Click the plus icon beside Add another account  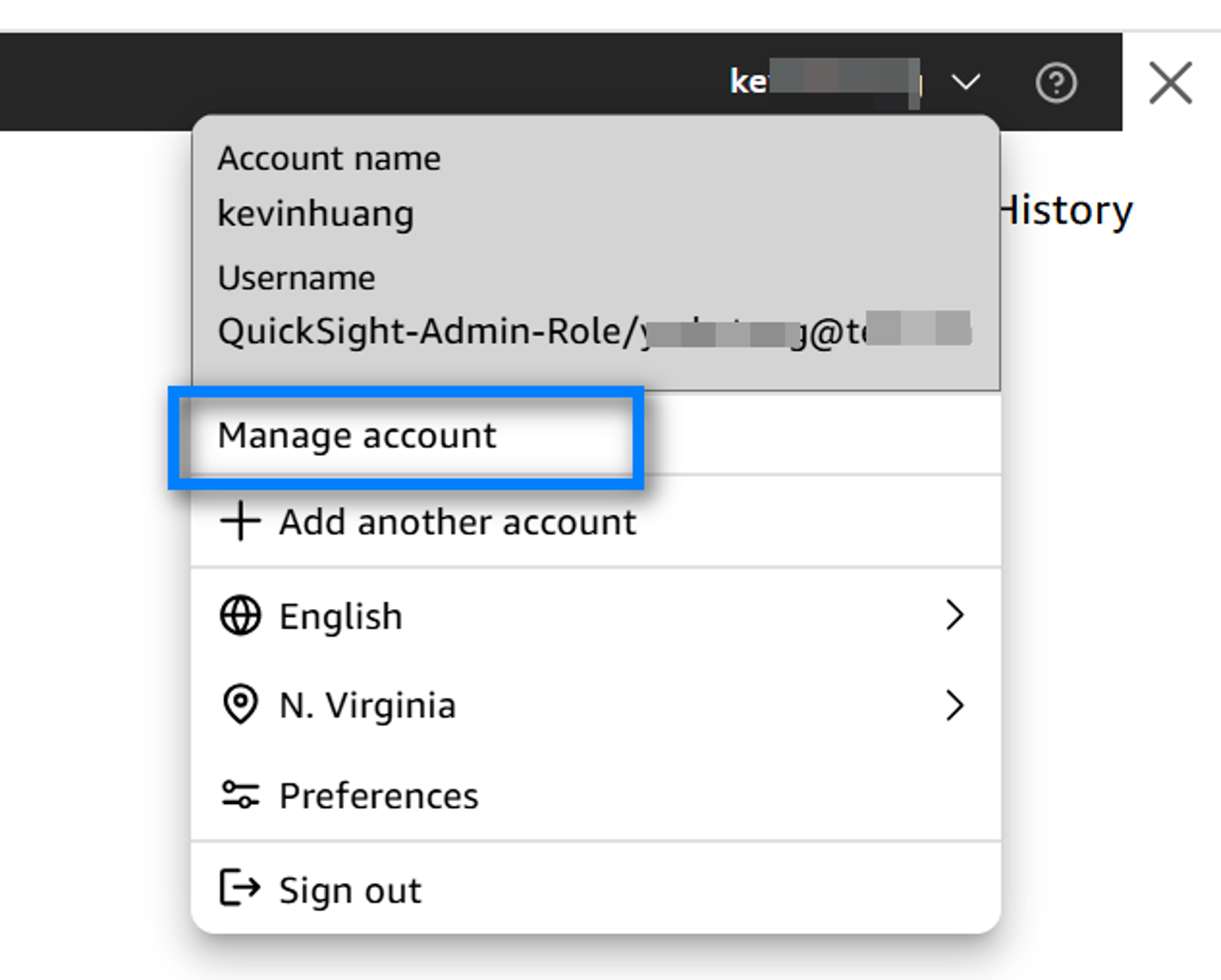241,521
